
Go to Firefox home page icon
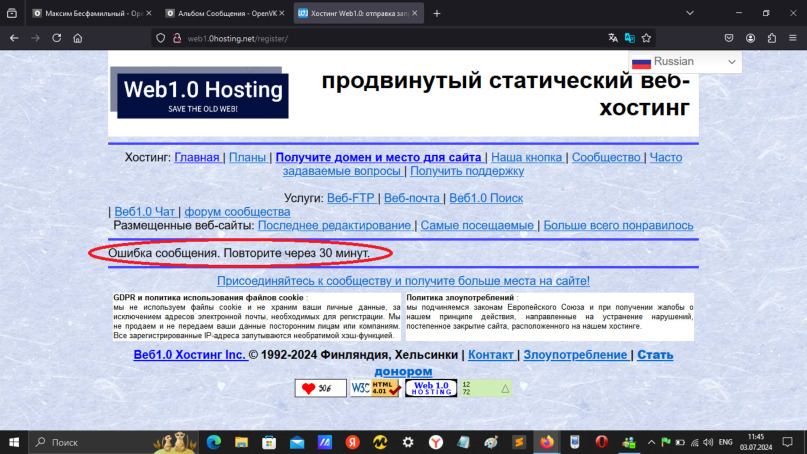(78, 38)
